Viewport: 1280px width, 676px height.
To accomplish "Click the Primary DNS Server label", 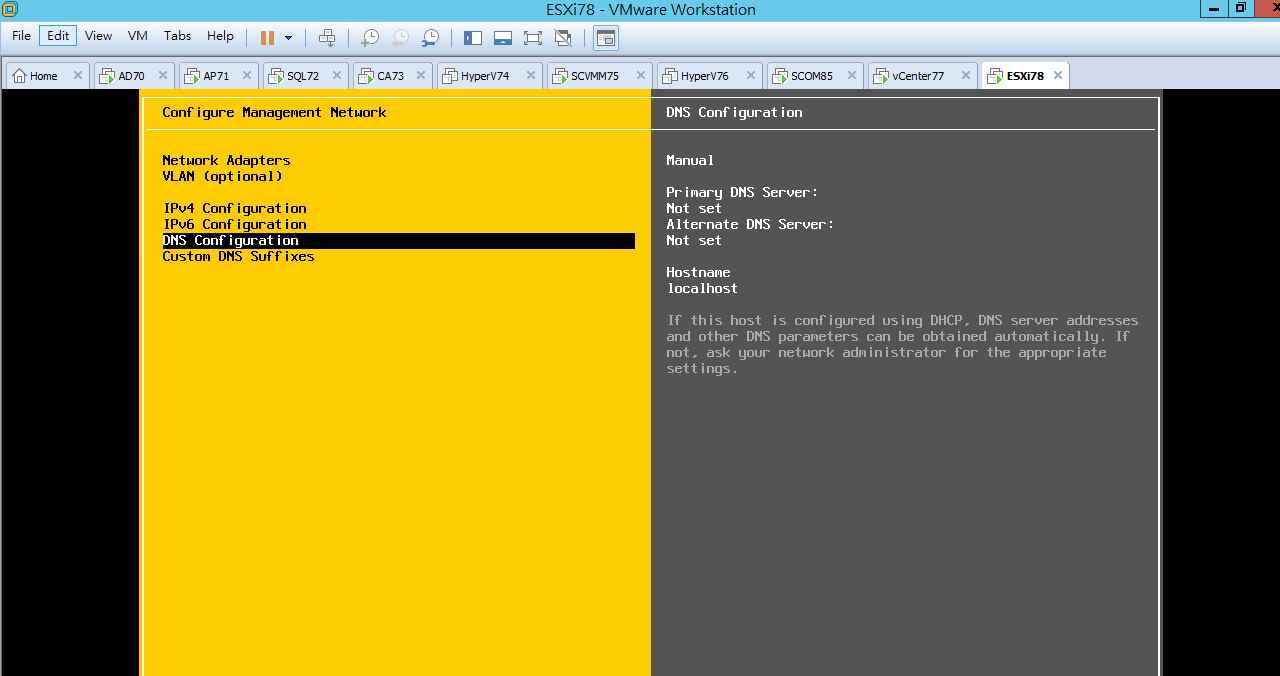I will (x=742, y=192).
